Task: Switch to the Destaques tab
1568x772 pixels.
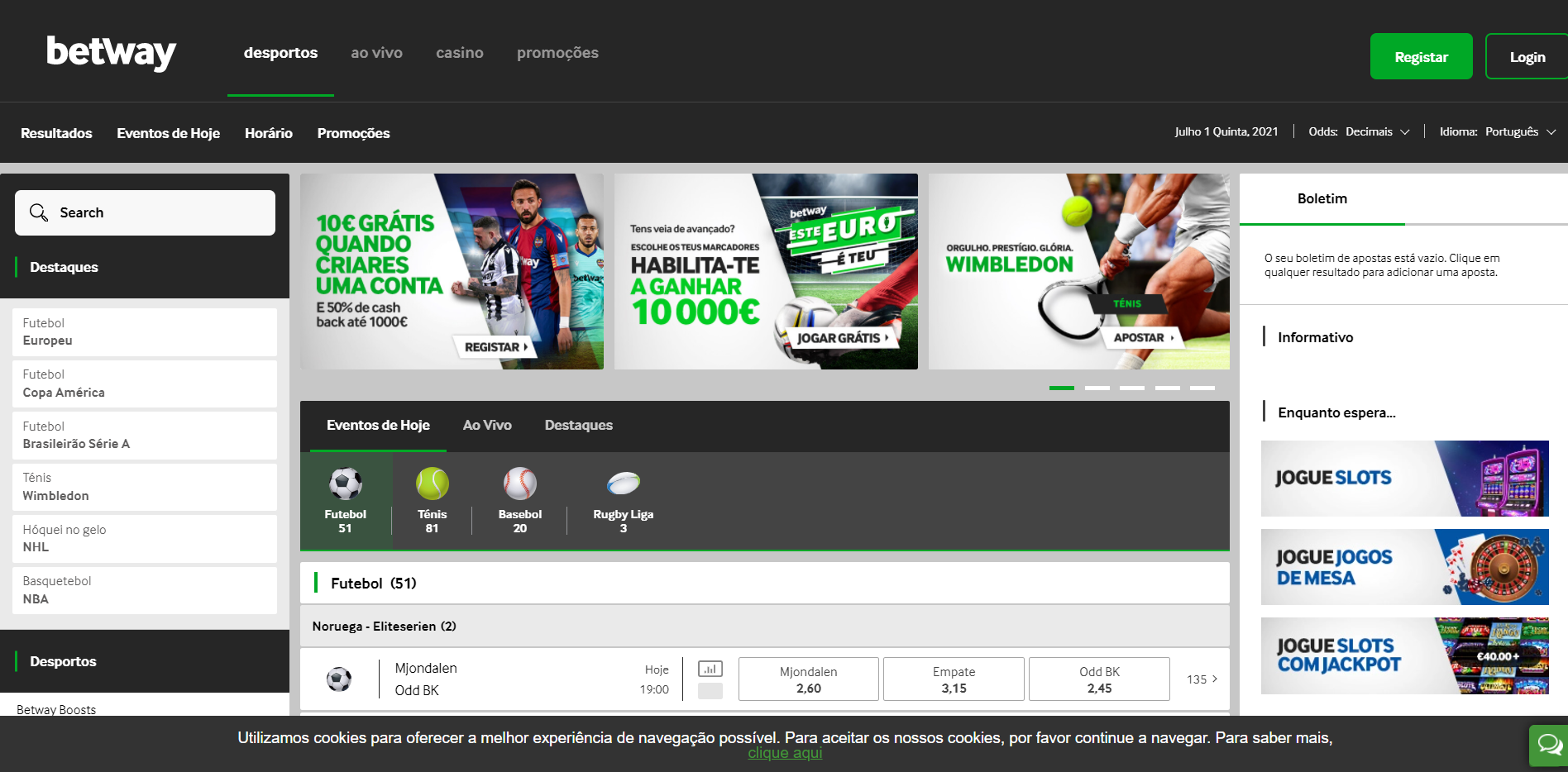Action: pyautogui.click(x=579, y=426)
